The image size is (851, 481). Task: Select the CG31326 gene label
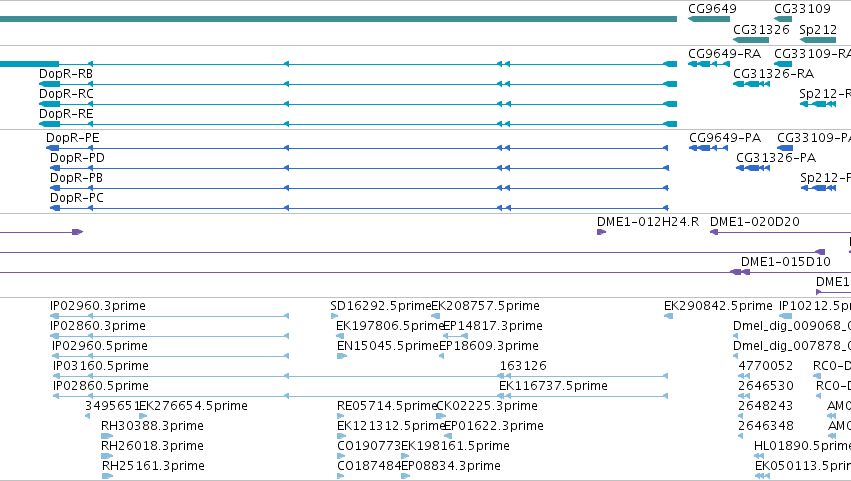pos(761,30)
